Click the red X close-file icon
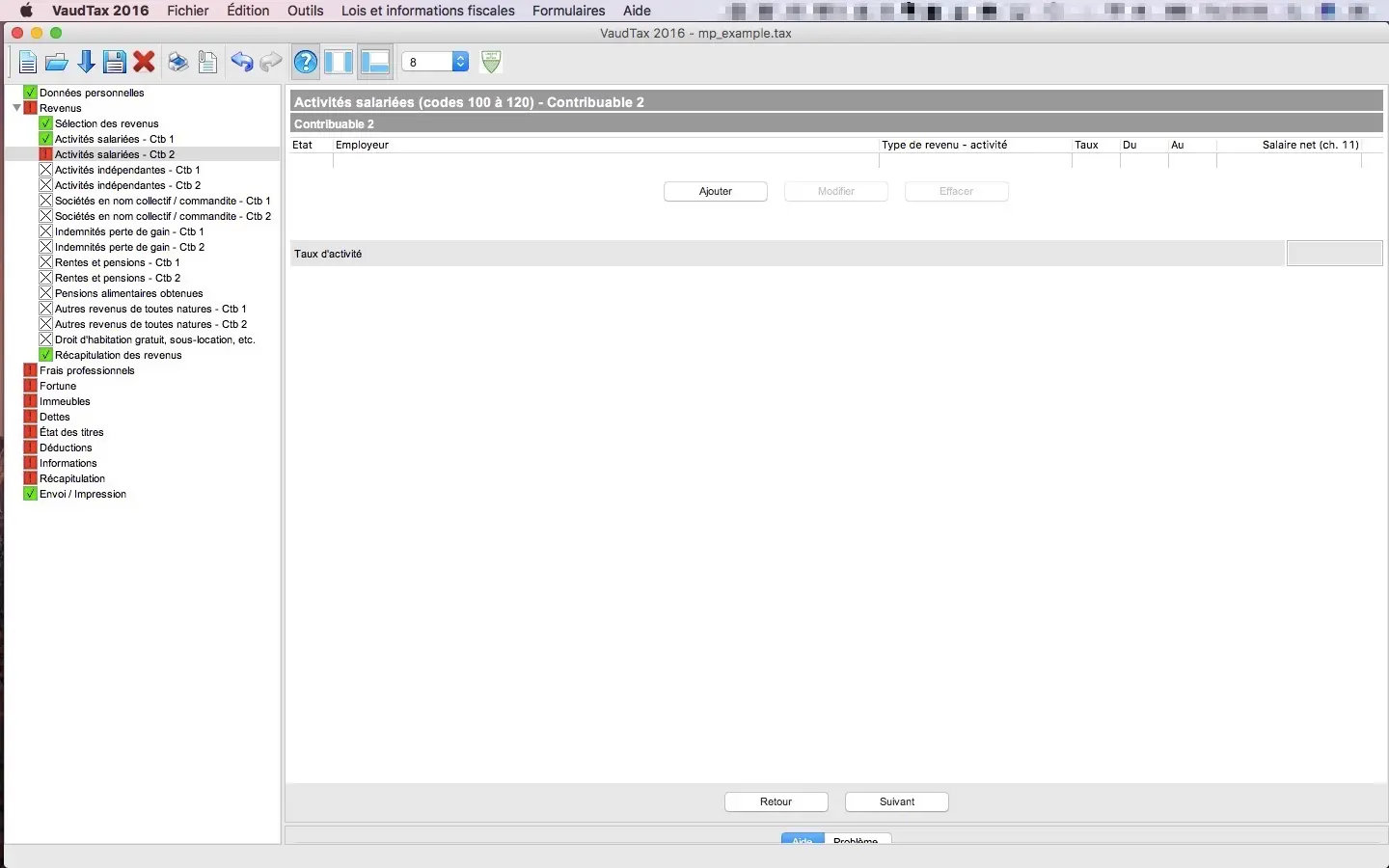Screen dimensions: 1389x868 [145, 63]
